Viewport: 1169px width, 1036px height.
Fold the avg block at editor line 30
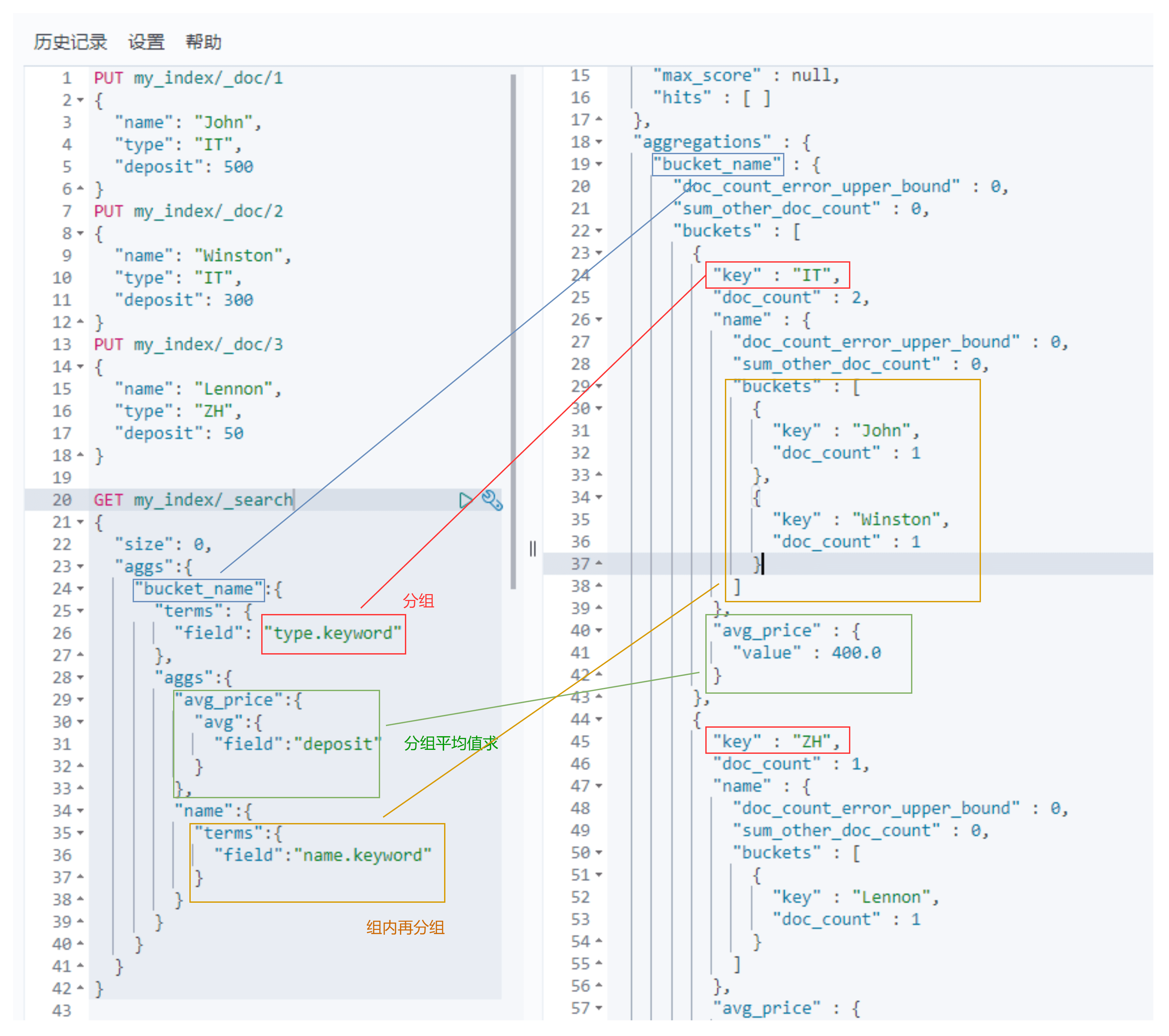point(81,722)
